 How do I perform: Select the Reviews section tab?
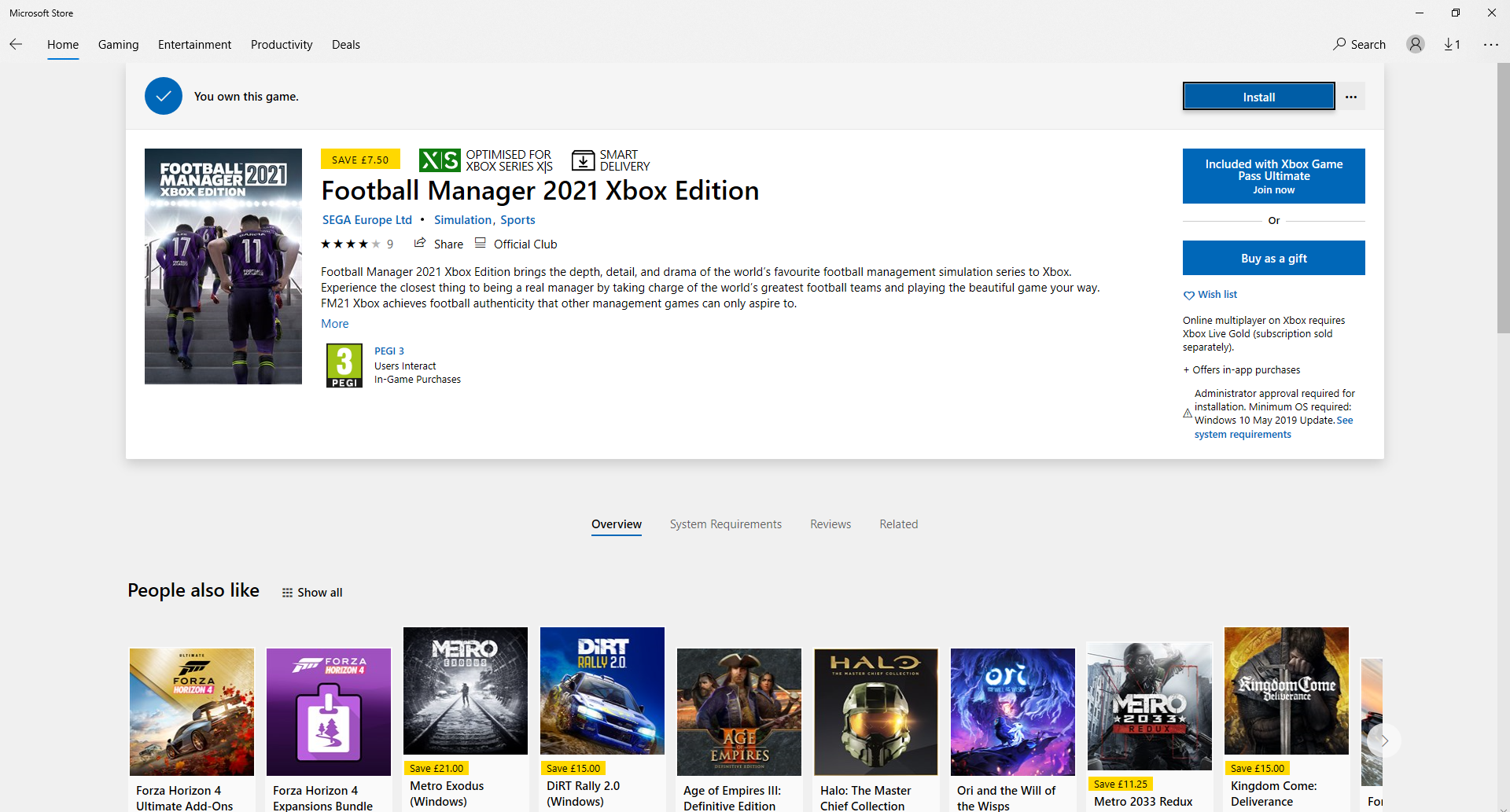pos(830,524)
